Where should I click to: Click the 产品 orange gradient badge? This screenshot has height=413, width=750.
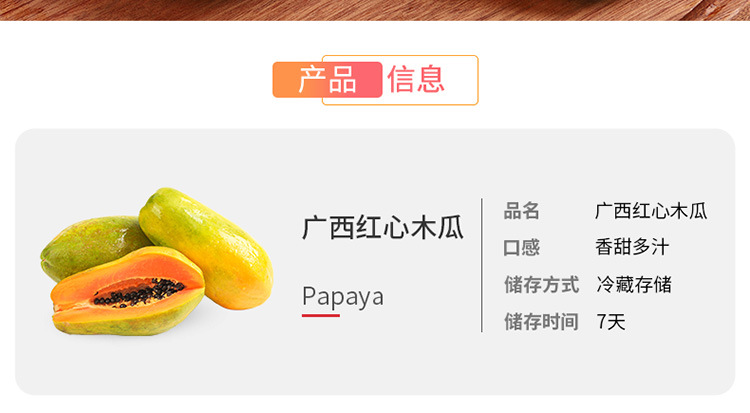pos(327,79)
